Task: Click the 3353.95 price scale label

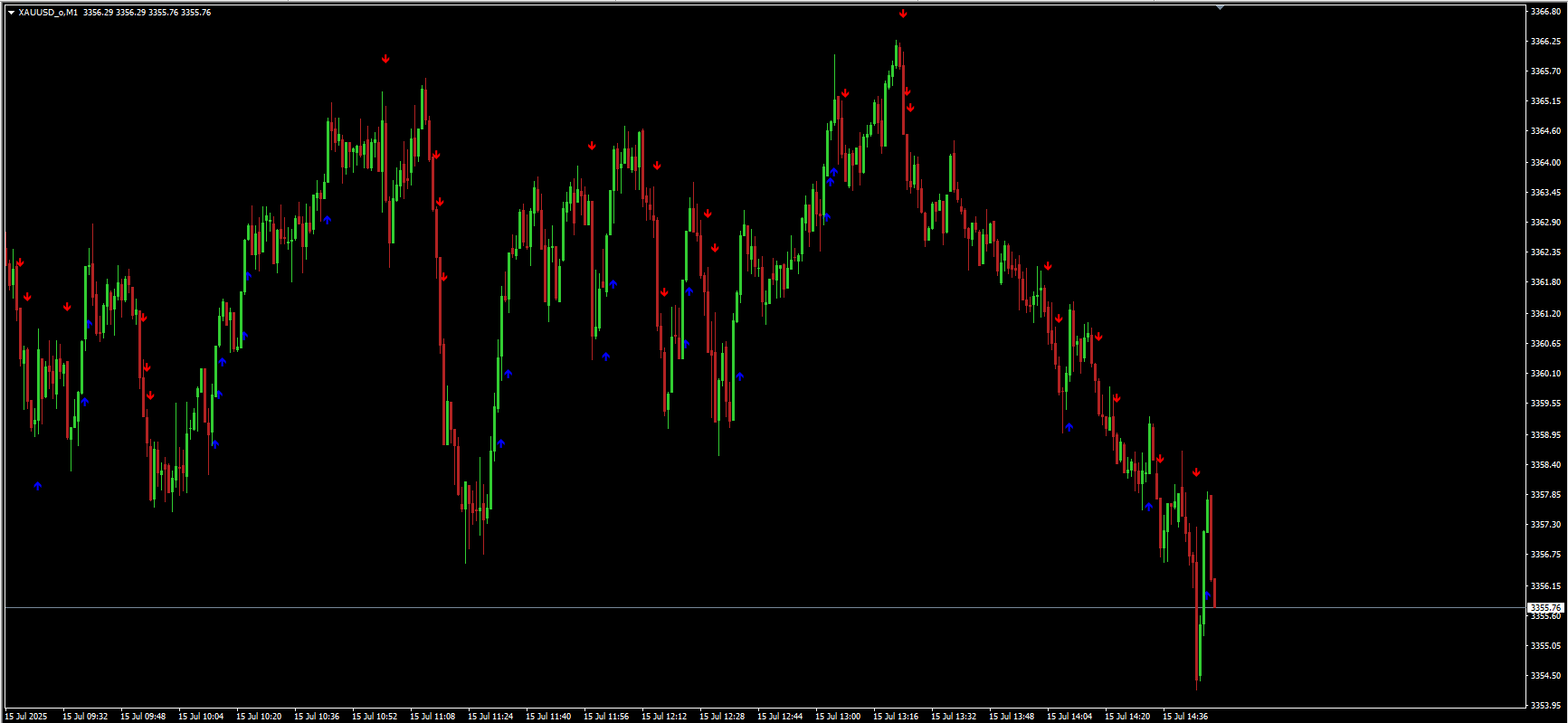Action: [1545, 705]
